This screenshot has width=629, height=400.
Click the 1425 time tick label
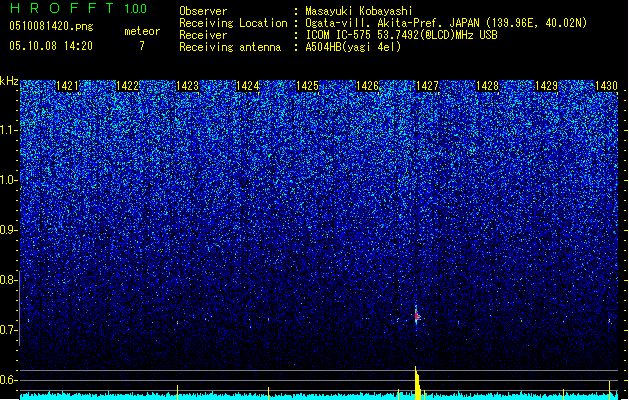307,86
